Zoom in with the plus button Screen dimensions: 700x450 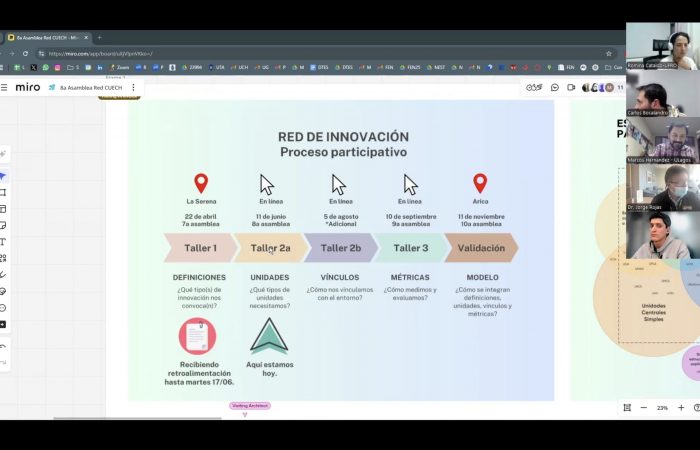tap(681, 408)
